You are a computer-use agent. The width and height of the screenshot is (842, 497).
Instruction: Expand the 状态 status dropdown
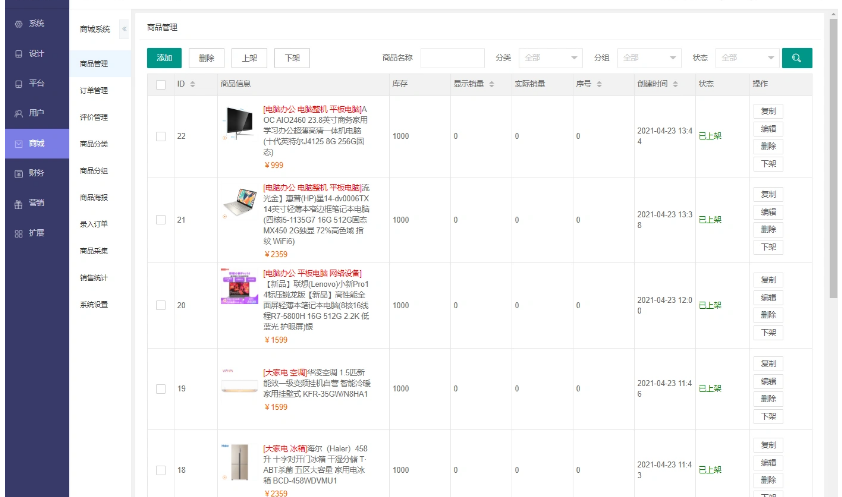(x=746, y=58)
